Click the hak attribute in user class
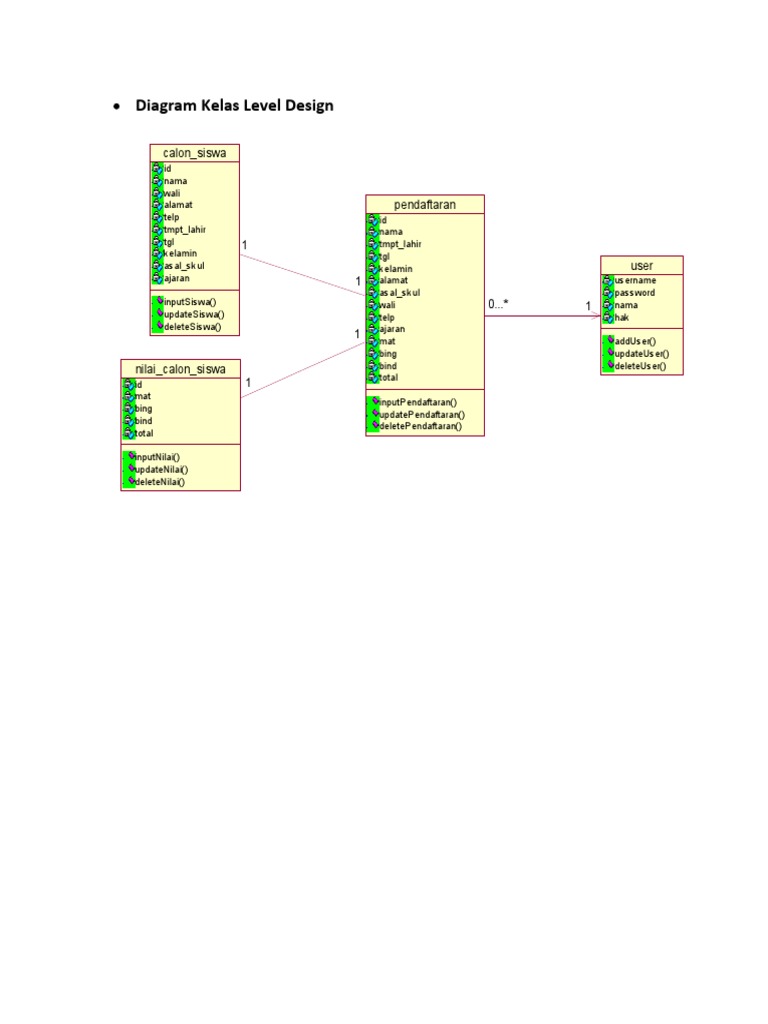 pos(621,318)
